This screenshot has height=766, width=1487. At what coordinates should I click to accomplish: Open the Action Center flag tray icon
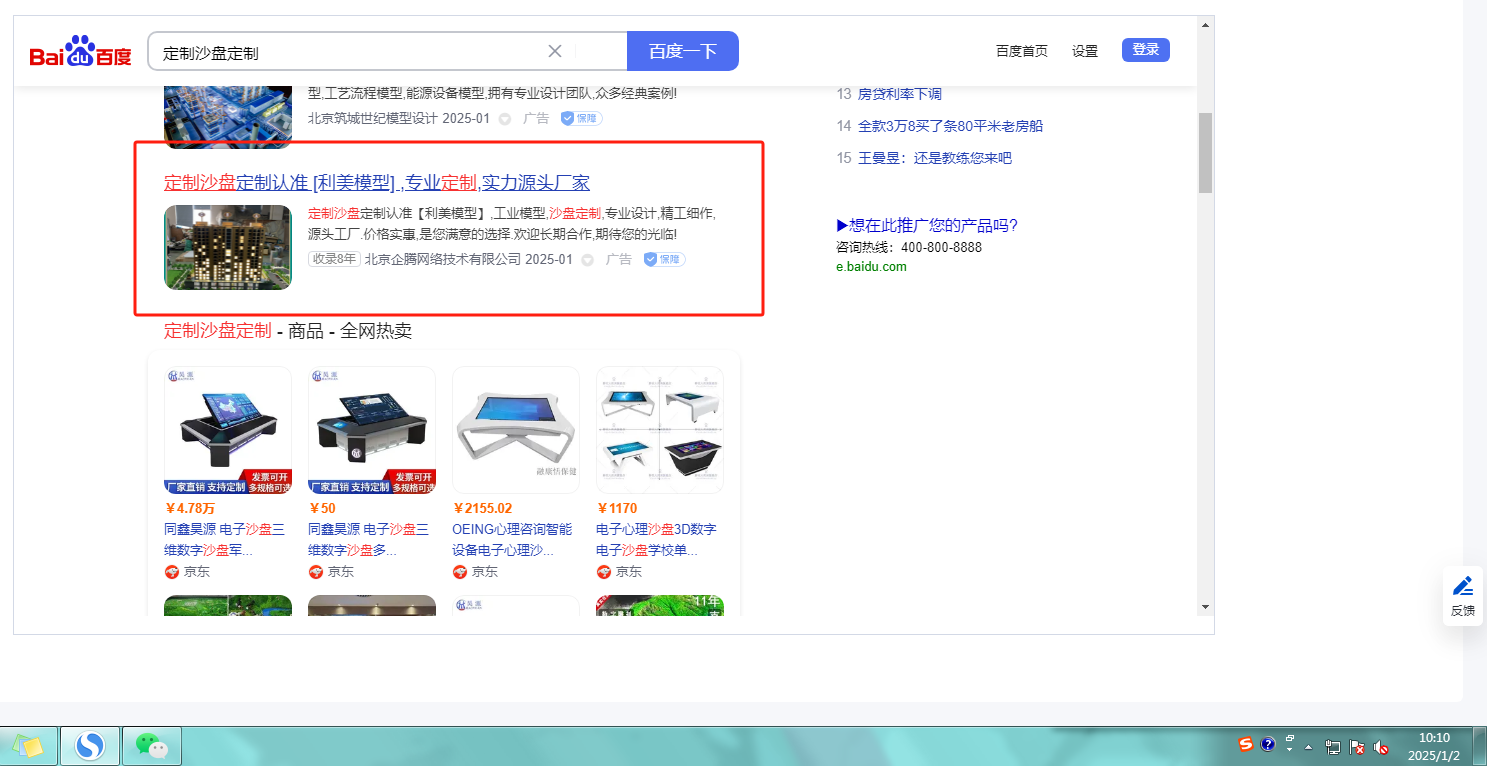coord(1357,747)
